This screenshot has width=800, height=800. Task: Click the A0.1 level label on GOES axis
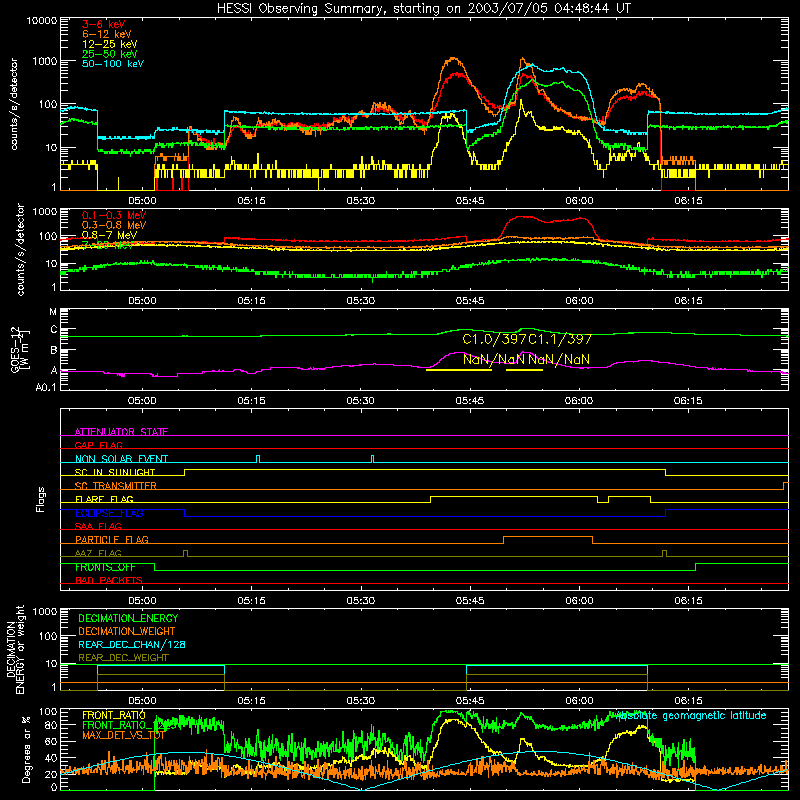(x=45, y=387)
